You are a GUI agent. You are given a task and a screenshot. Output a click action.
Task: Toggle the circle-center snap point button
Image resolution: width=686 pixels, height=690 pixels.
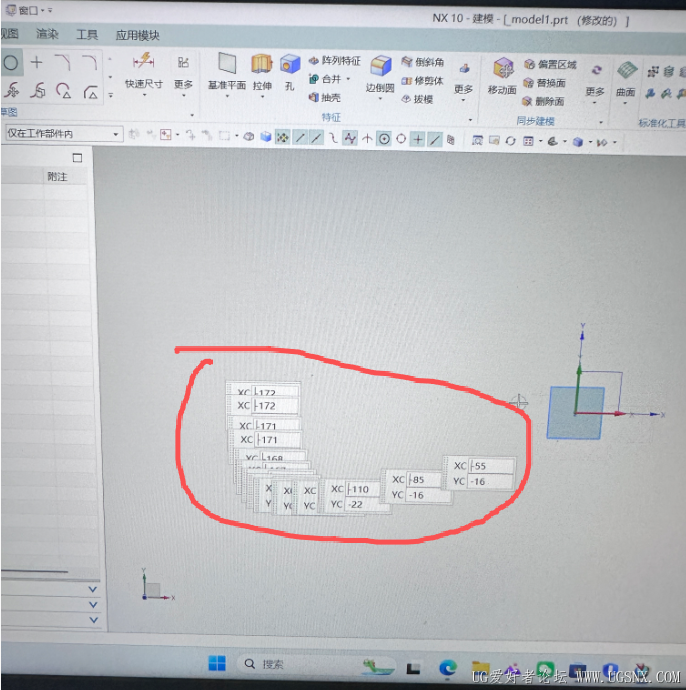click(x=384, y=139)
